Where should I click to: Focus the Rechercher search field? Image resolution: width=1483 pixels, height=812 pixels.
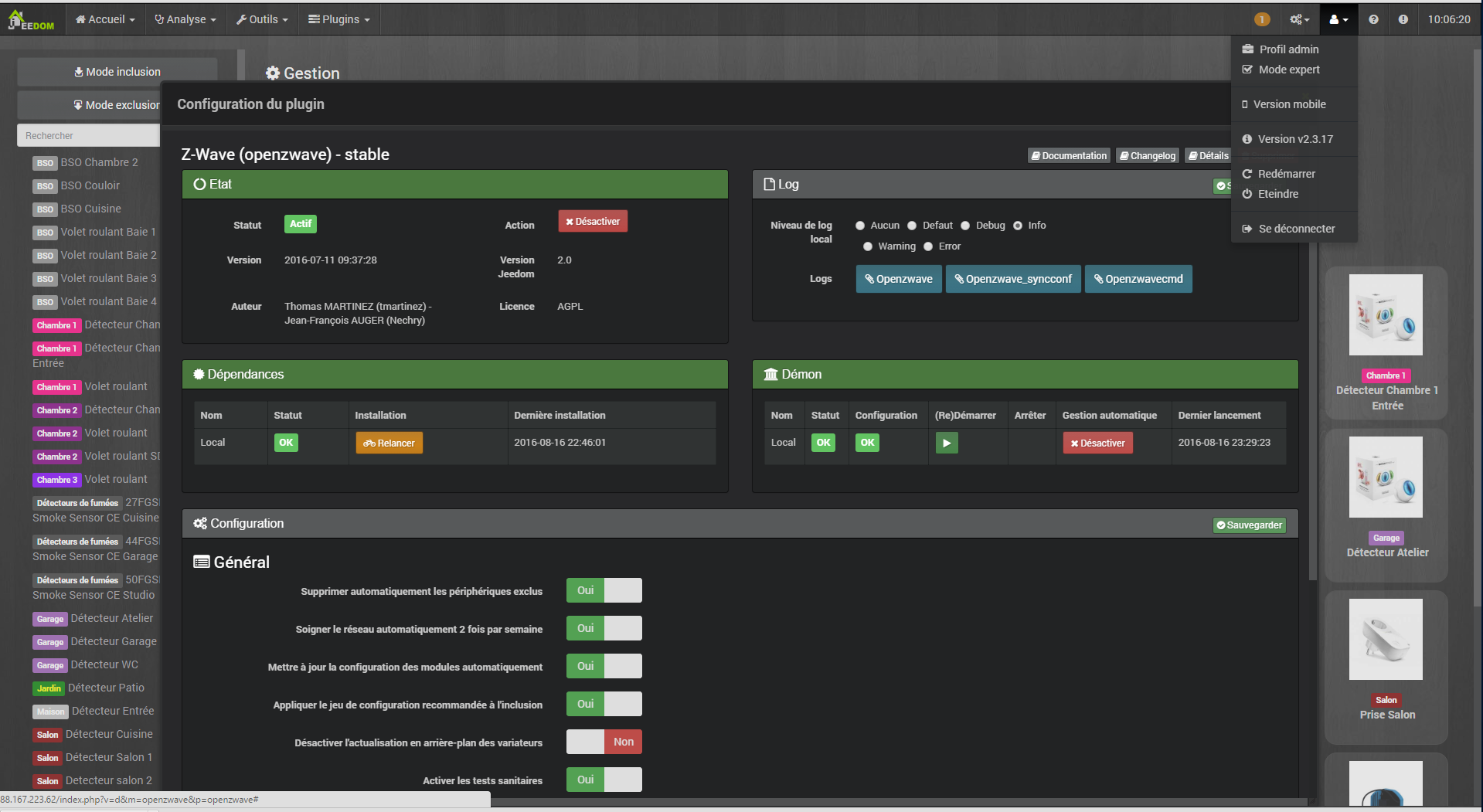pyautogui.click(x=88, y=135)
